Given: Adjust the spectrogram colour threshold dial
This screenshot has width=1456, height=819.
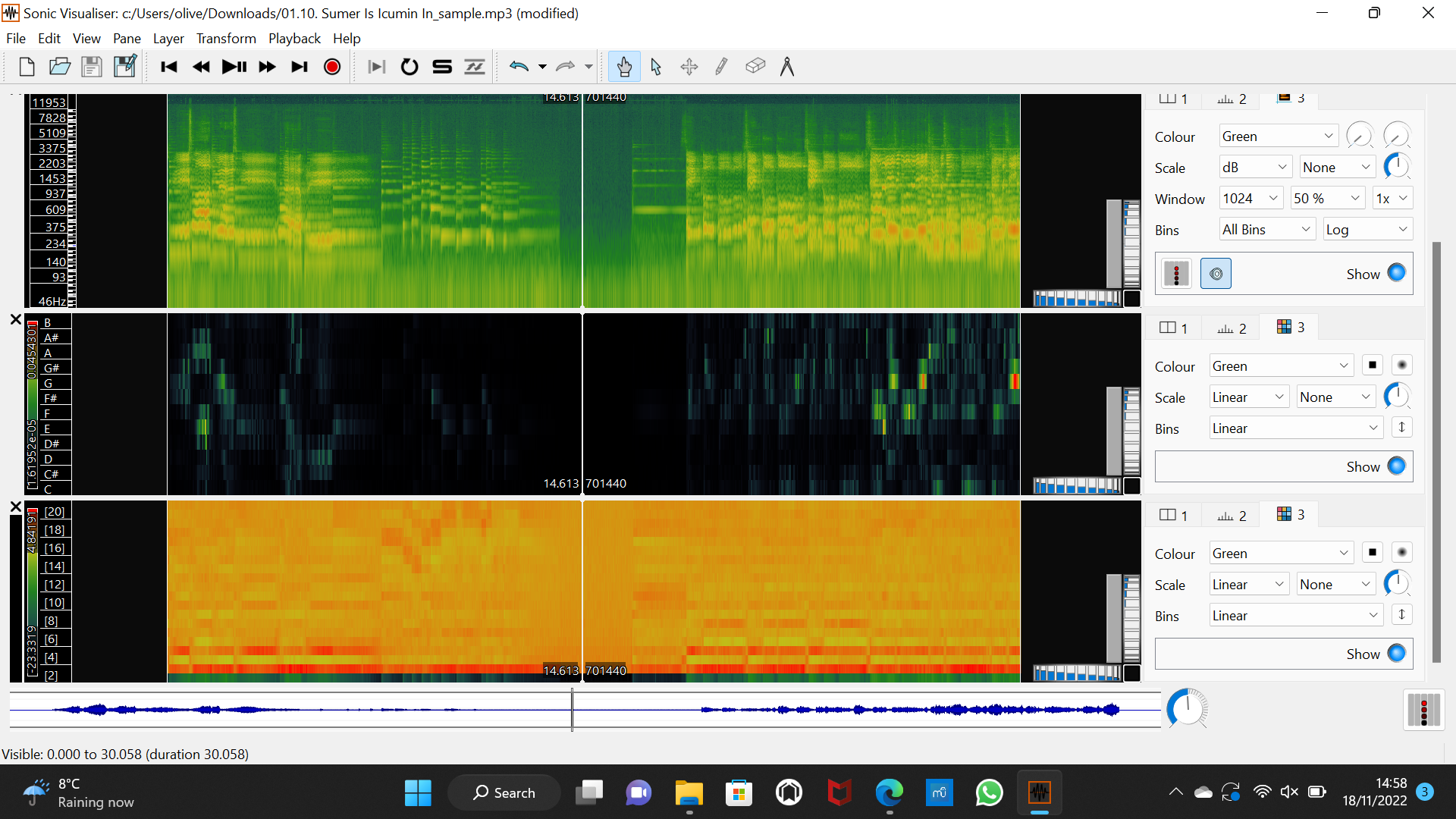Looking at the screenshot, I should coord(1359,136).
